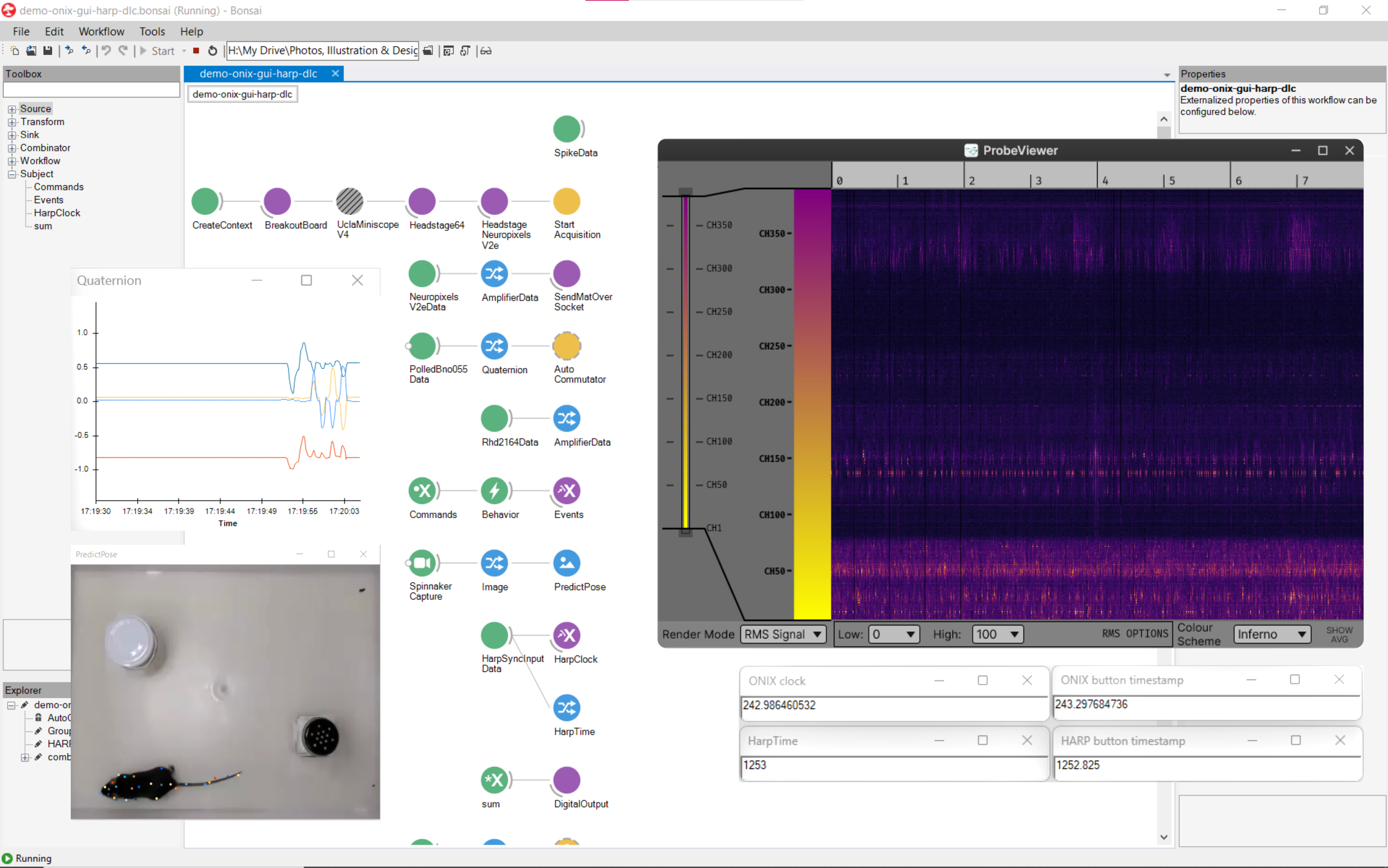The image size is (1388, 868).
Task: Click the demo-onix-gui-harp-dlc breadcrumb button
Action: [242, 94]
